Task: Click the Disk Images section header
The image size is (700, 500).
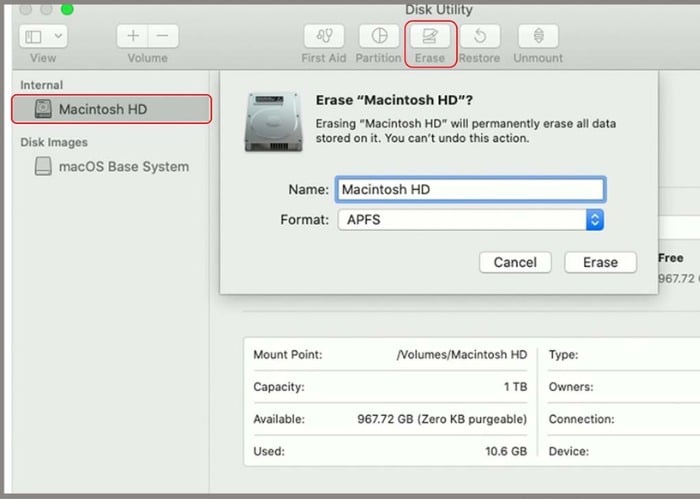Action: tap(54, 142)
